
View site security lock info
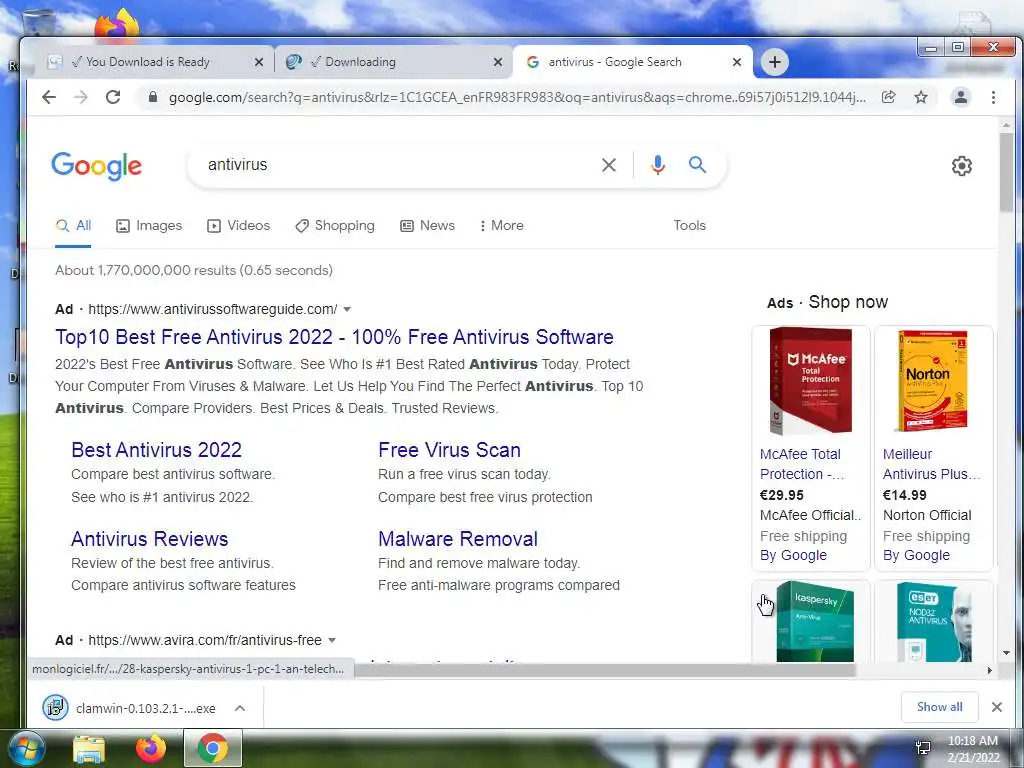tap(153, 97)
